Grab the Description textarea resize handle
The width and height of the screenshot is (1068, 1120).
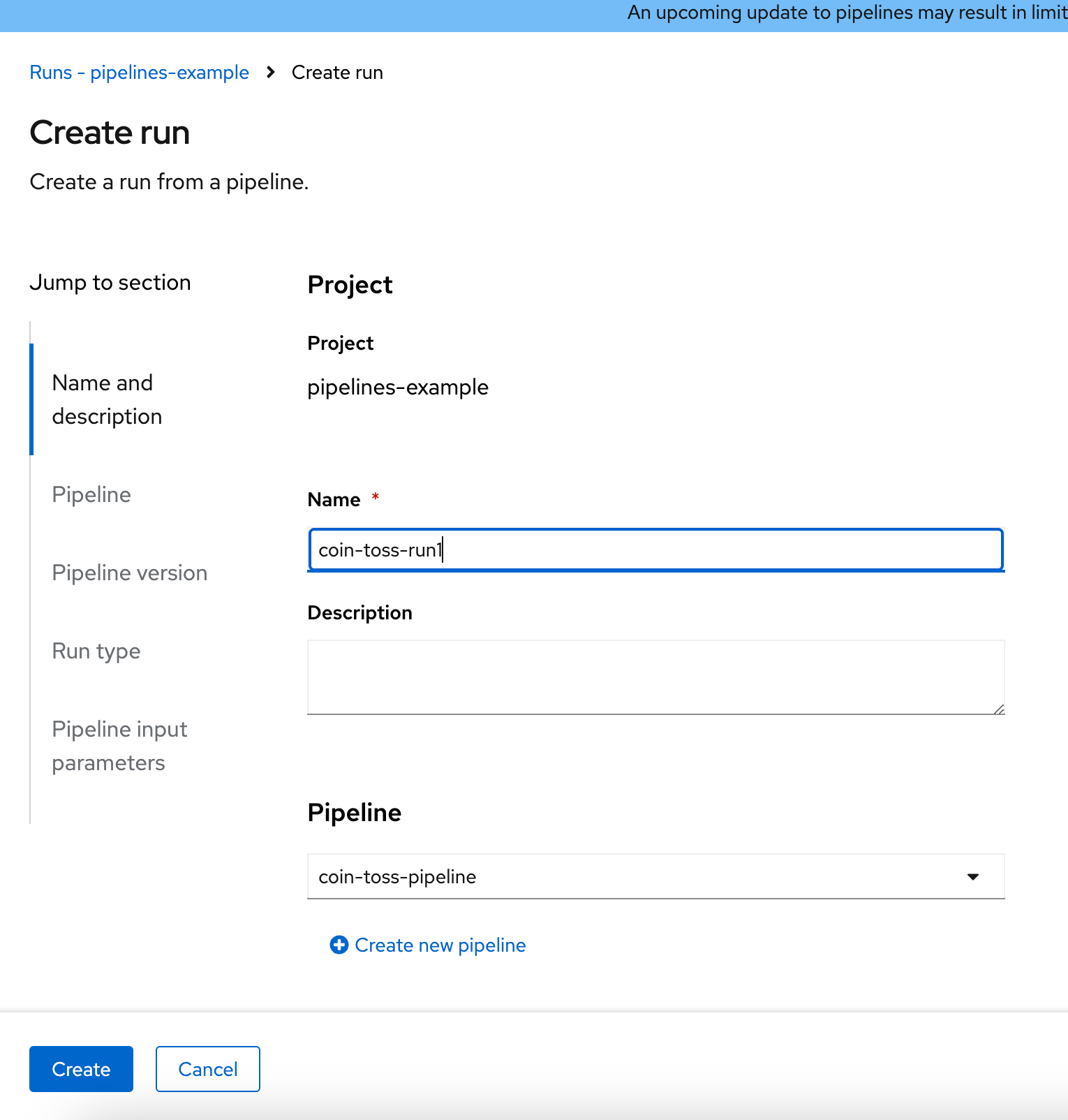point(999,709)
